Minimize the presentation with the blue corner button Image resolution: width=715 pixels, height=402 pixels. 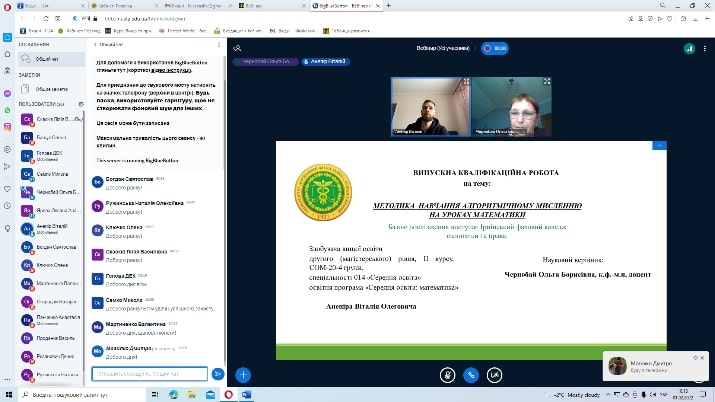tap(659, 145)
